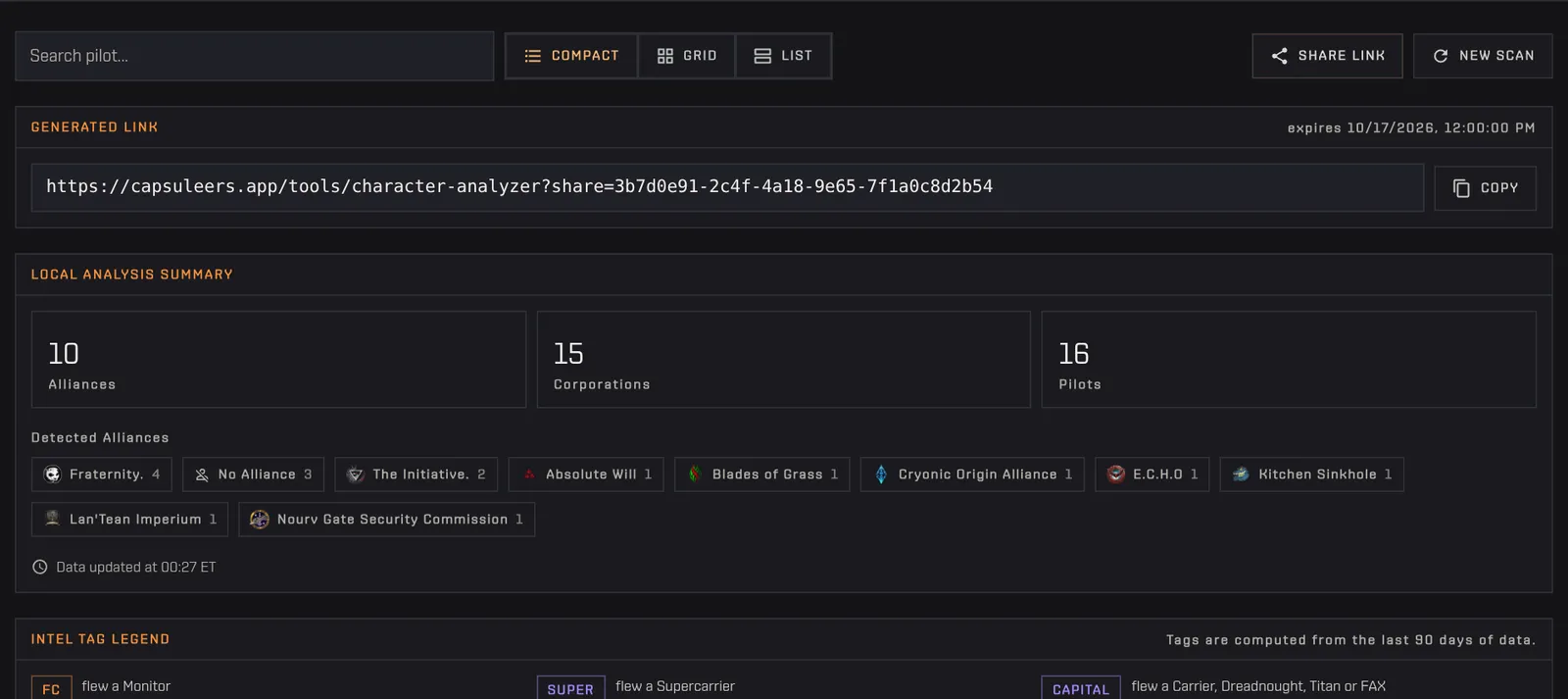Switch to Grid view
The width and height of the screenshot is (1568, 699).
click(x=687, y=56)
